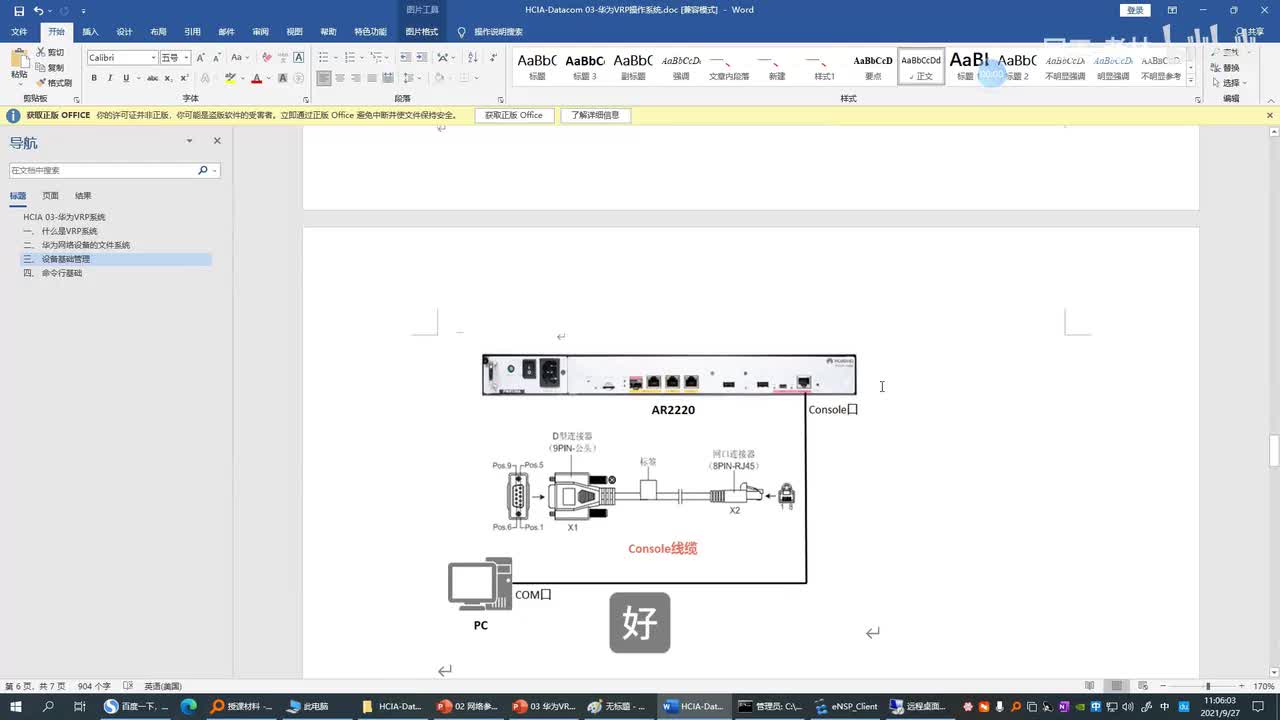
Task: Go to heading 什么是VRP系统
Action: click(69, 231)
